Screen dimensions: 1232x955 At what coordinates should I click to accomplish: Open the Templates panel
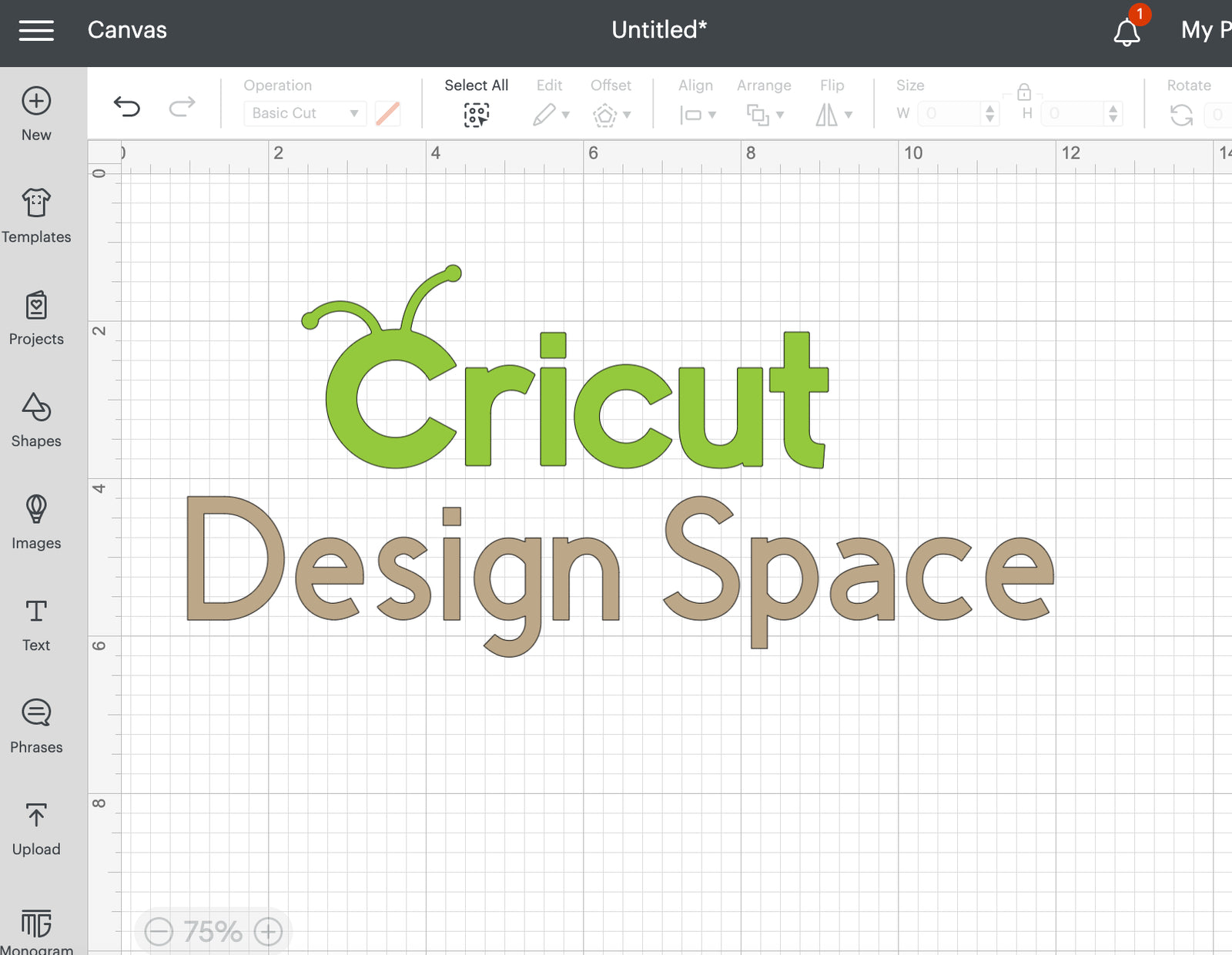pyautogui.click(x=36, y=216)
